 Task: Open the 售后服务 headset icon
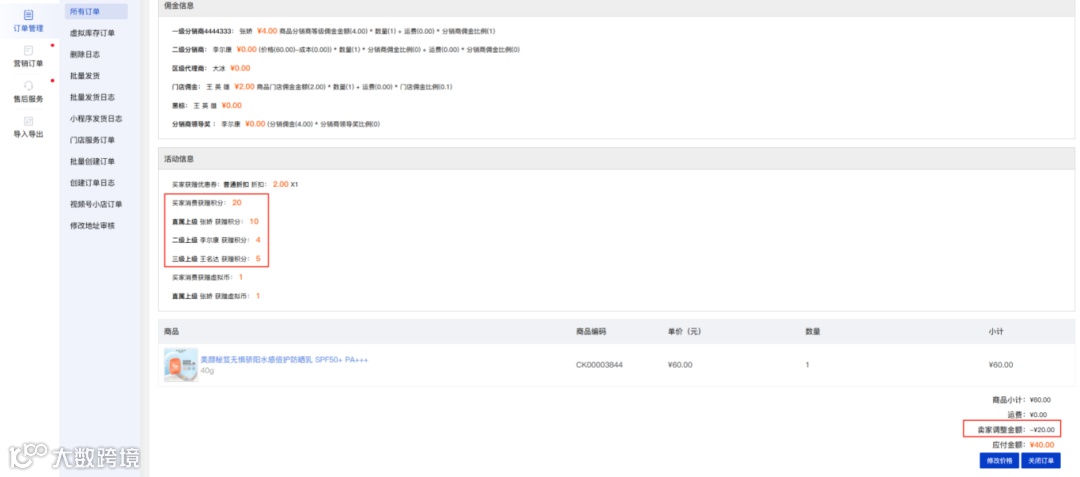coord(28,85)
